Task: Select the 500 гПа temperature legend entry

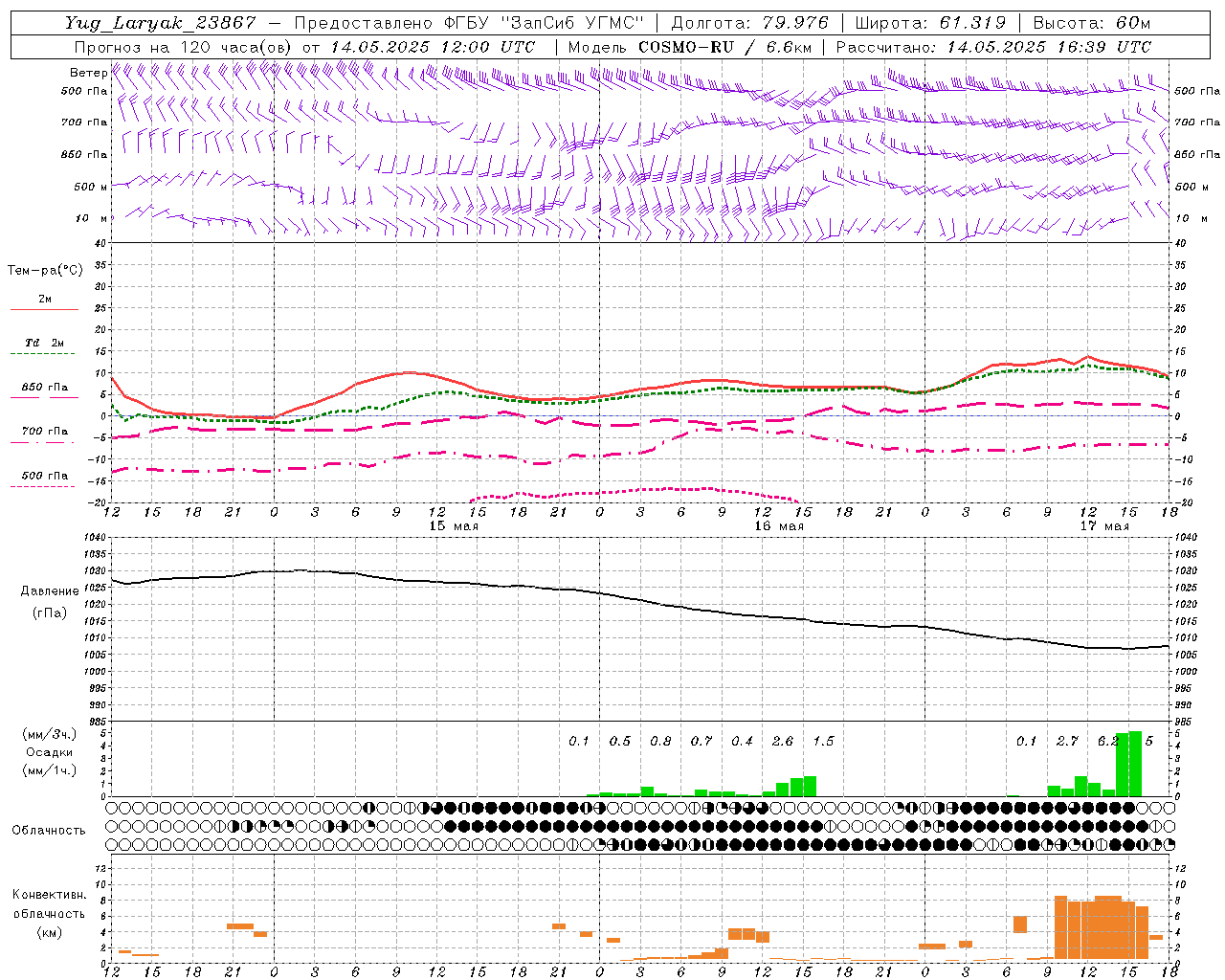Action: [x=44, y=476]
